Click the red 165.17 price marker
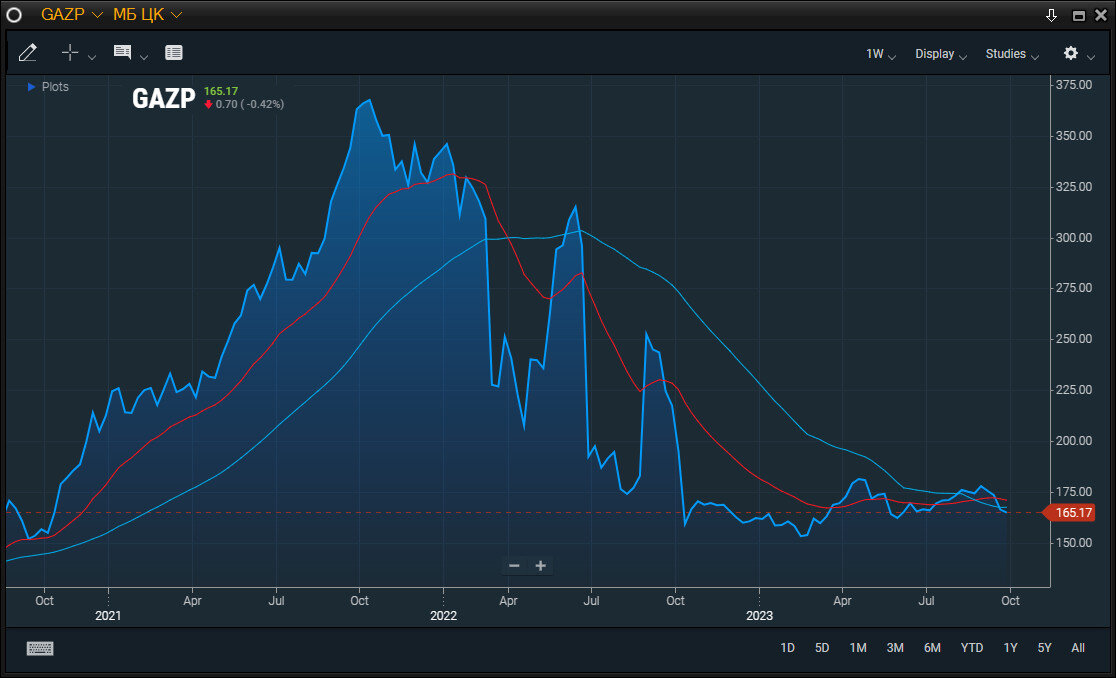1116x678 pixels. pos(1069,513)
